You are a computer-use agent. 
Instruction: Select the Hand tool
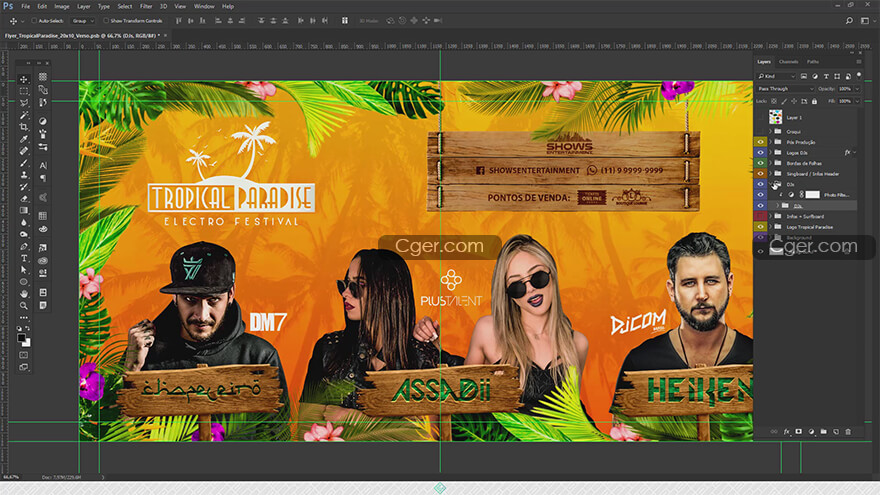[x=24, y=294]
